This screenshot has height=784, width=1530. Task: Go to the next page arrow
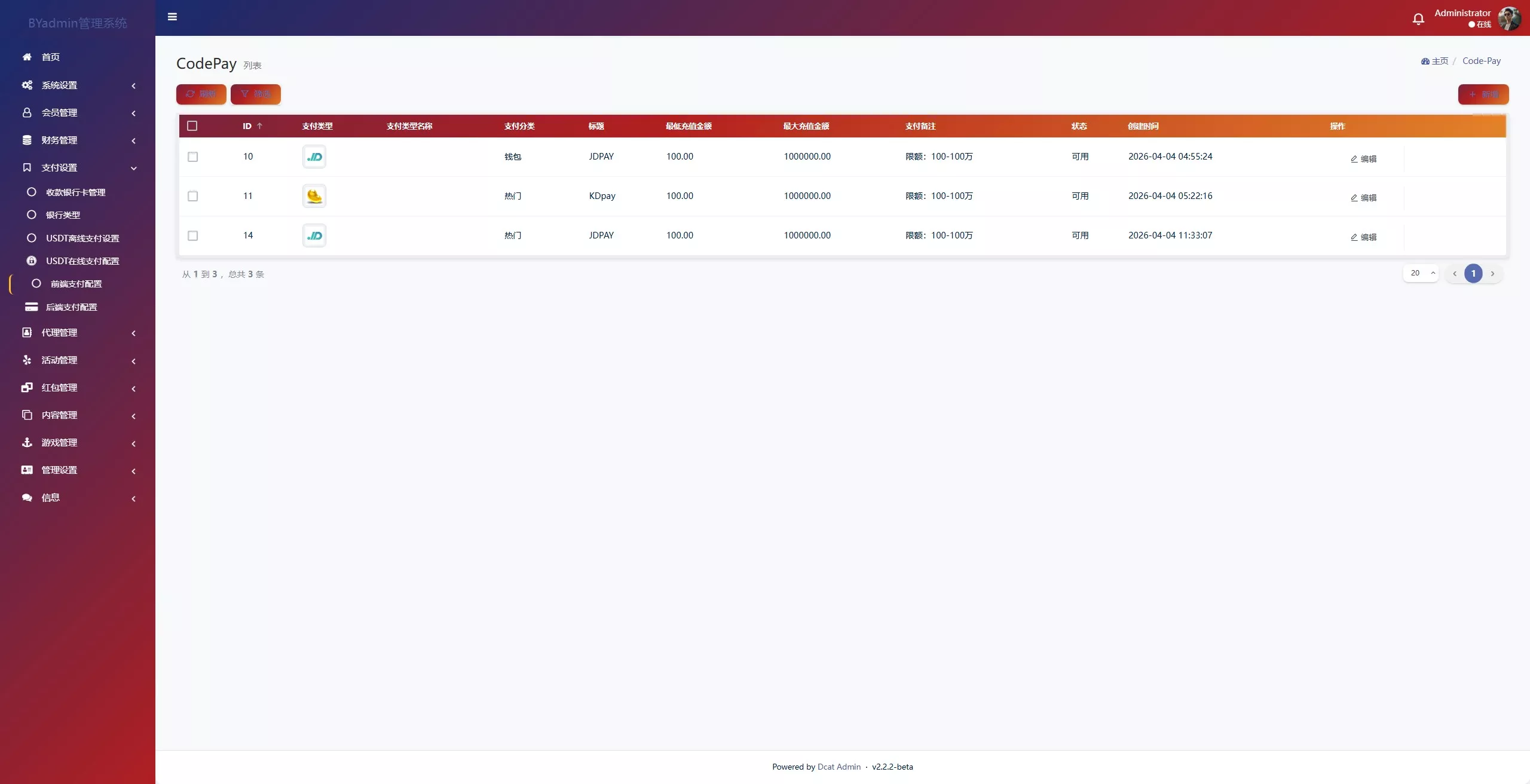(1492, 274)
